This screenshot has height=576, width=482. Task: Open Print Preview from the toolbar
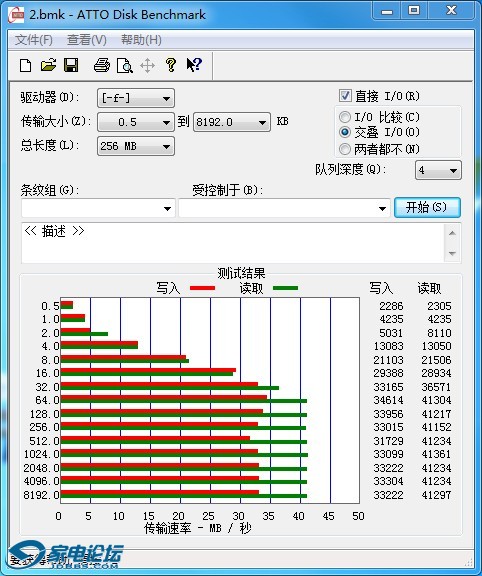[125, 66]
